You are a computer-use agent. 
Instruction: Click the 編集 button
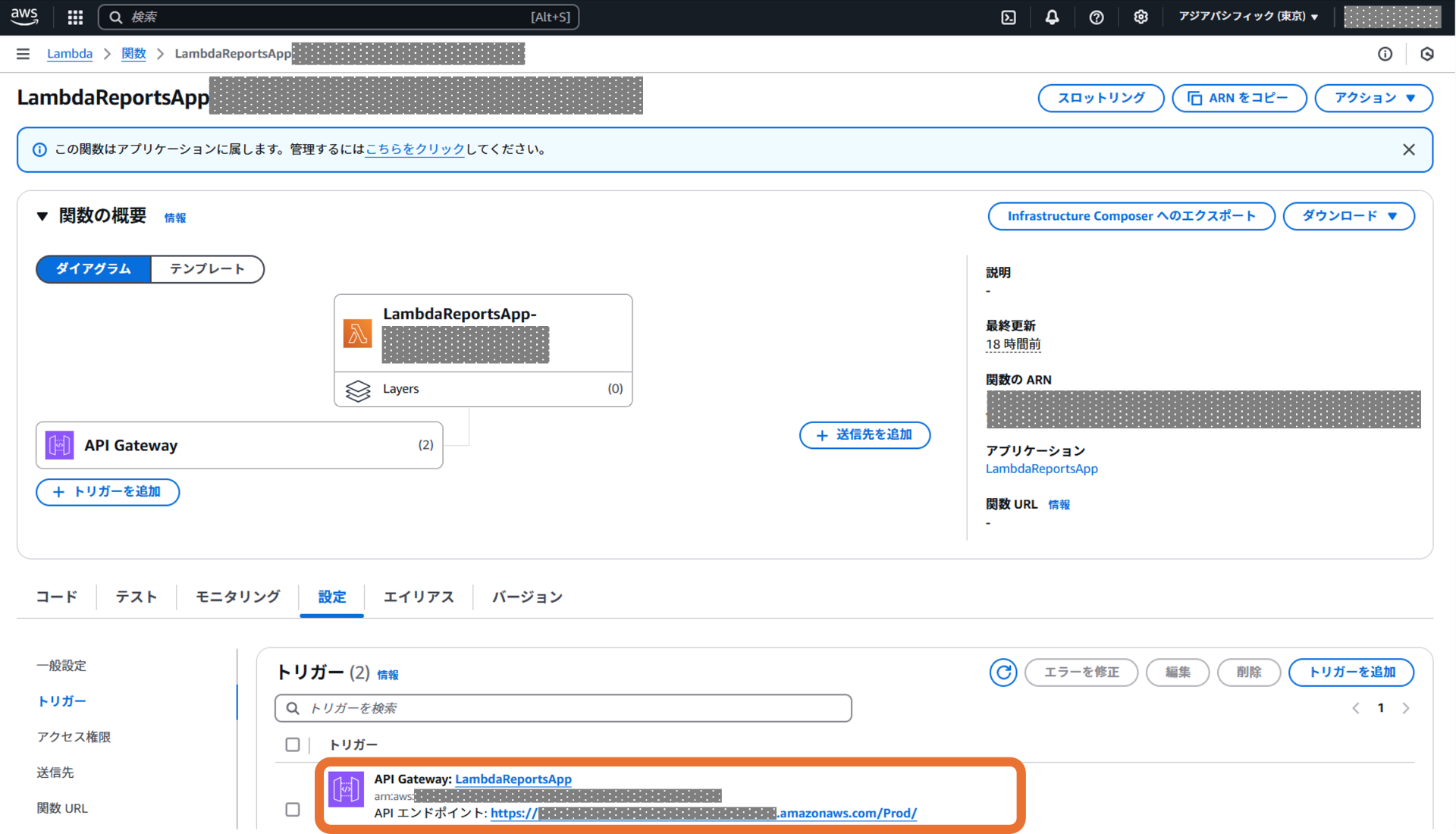(x=1178, y=673)
